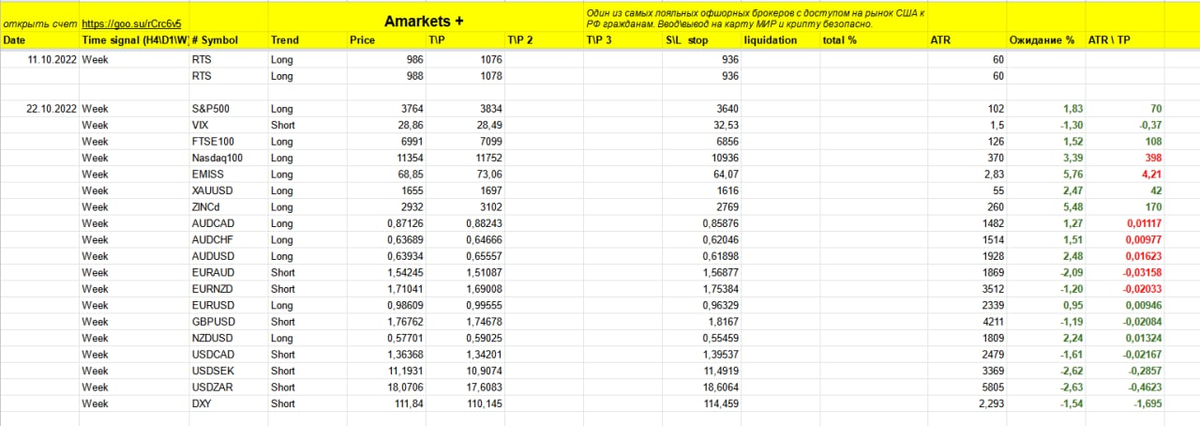This screenshot has height=426, width=1200.
Task: Click the Nasdaq100 red value 398
Action: pos(1151,158)
